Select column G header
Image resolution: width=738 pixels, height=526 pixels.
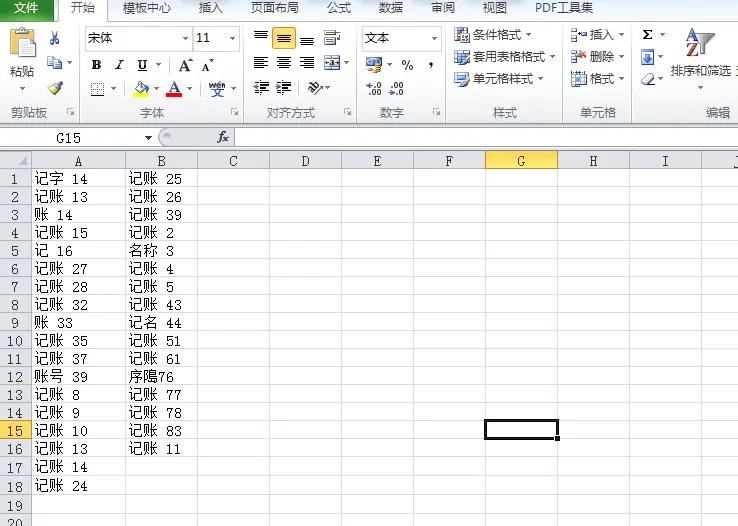[x=521, y=161]
